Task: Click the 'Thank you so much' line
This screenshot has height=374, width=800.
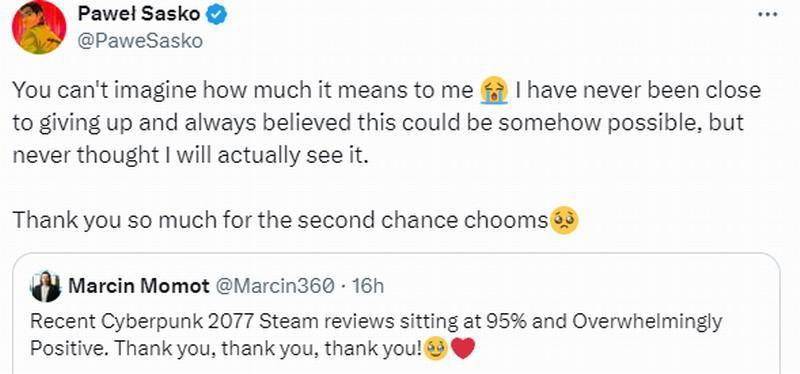Action: [x=280, y=221]
